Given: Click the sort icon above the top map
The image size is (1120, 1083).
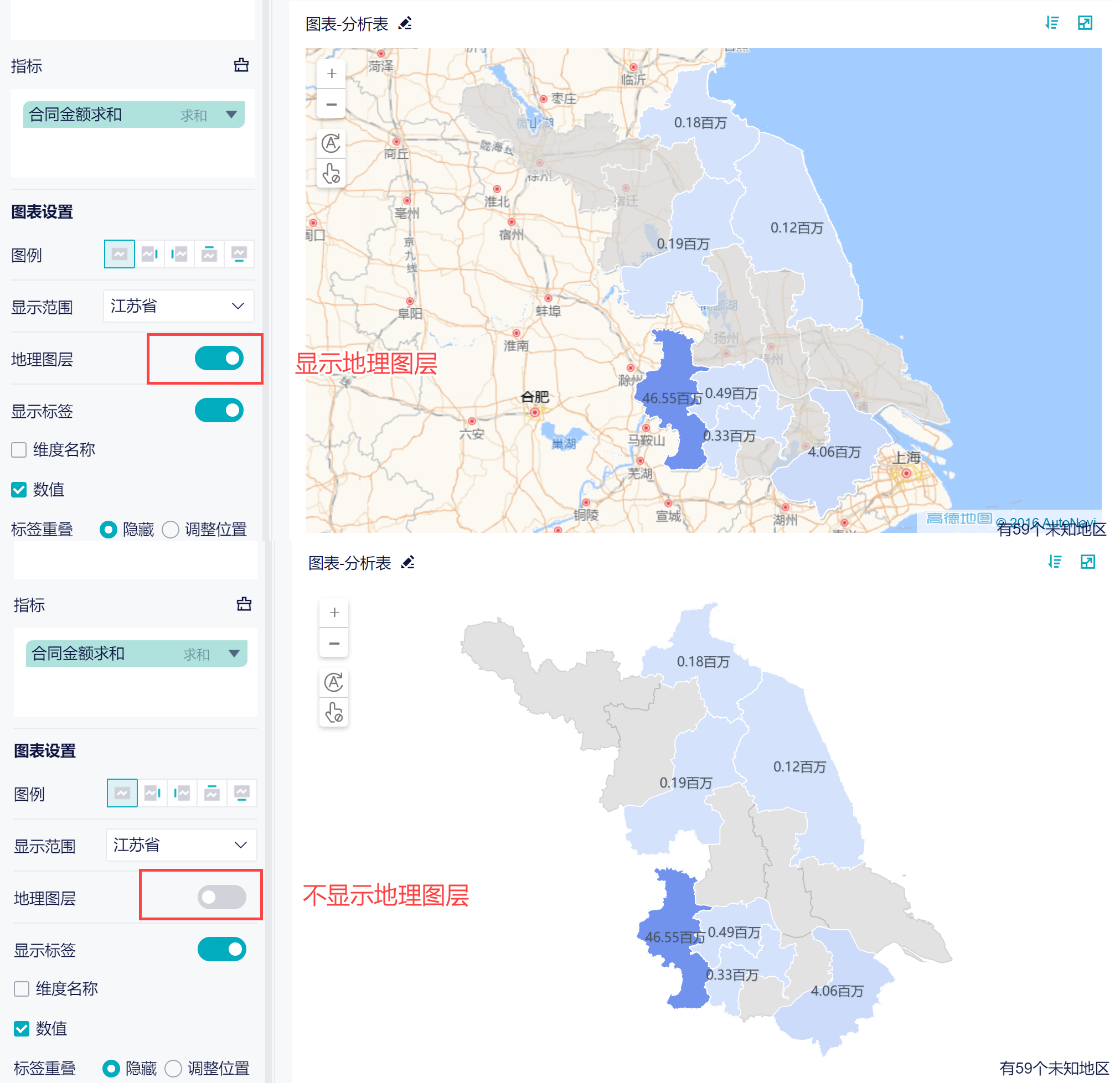Looking at the screenshot, I should [1052, 23].
